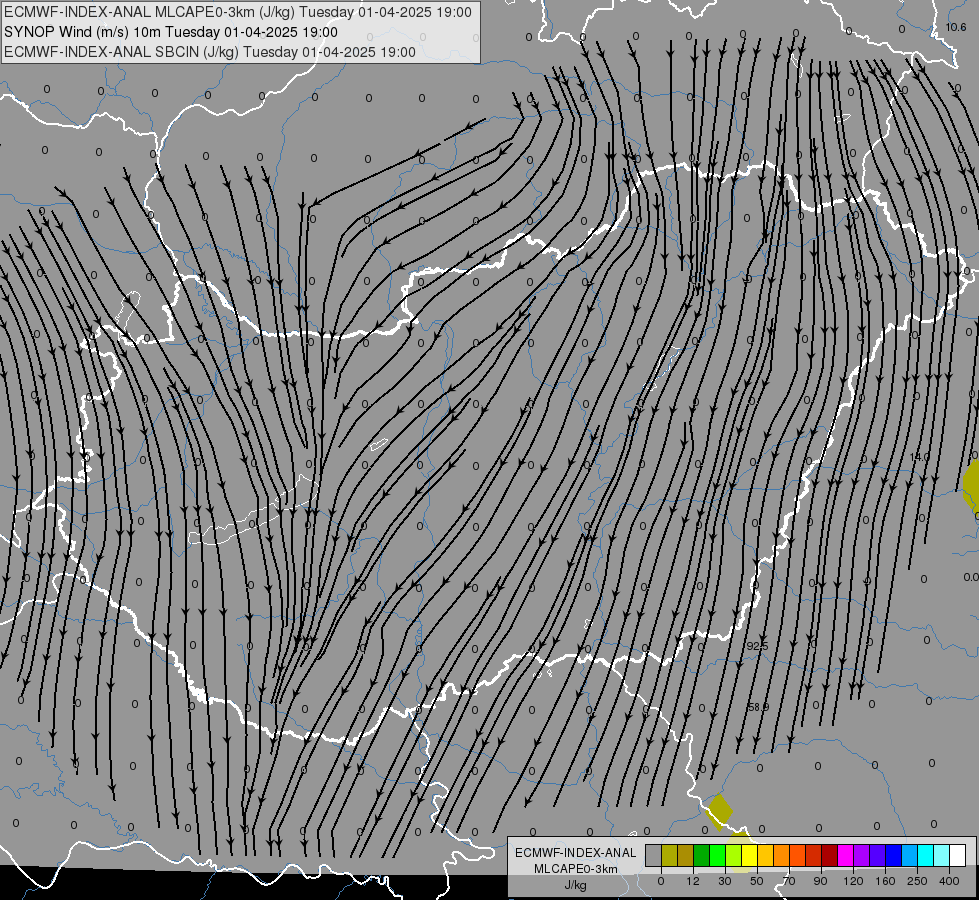
Task: Click the SBCIN header line at top
Action: [x=210, y=52]
